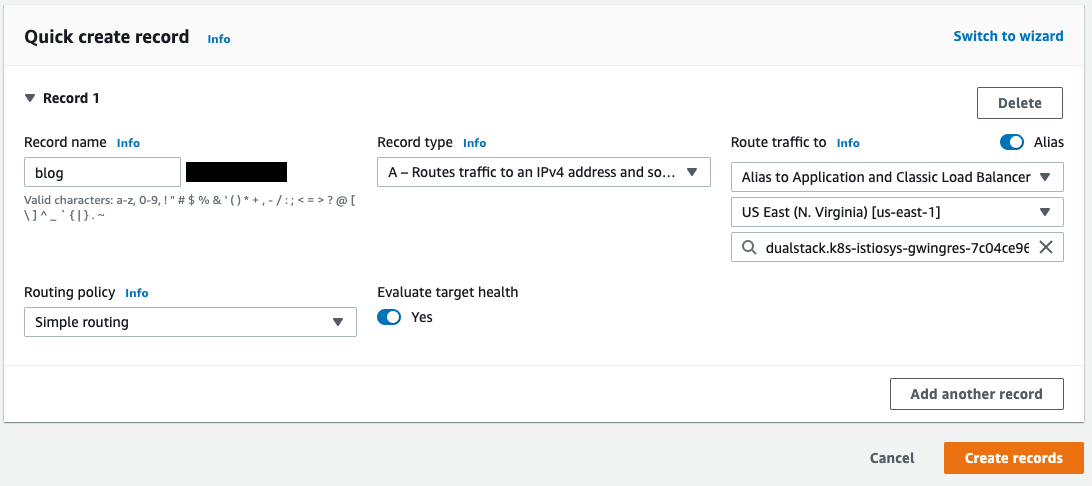The width and height of the screenshot is (1092, 486).
Task: Toggle the Alias switch off
Action: tap(1012, 142)
